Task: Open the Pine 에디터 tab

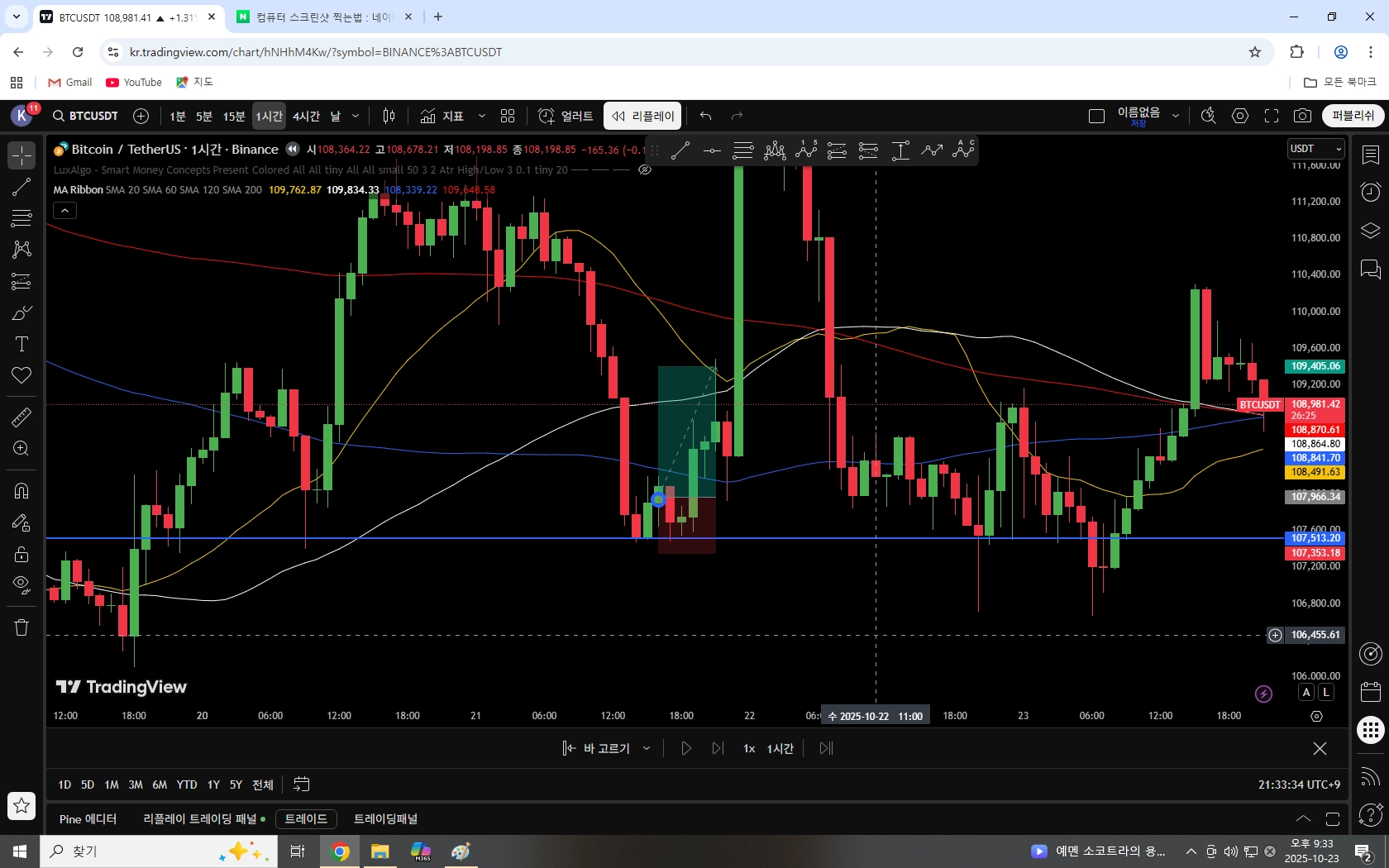Action: click(88, 819)
